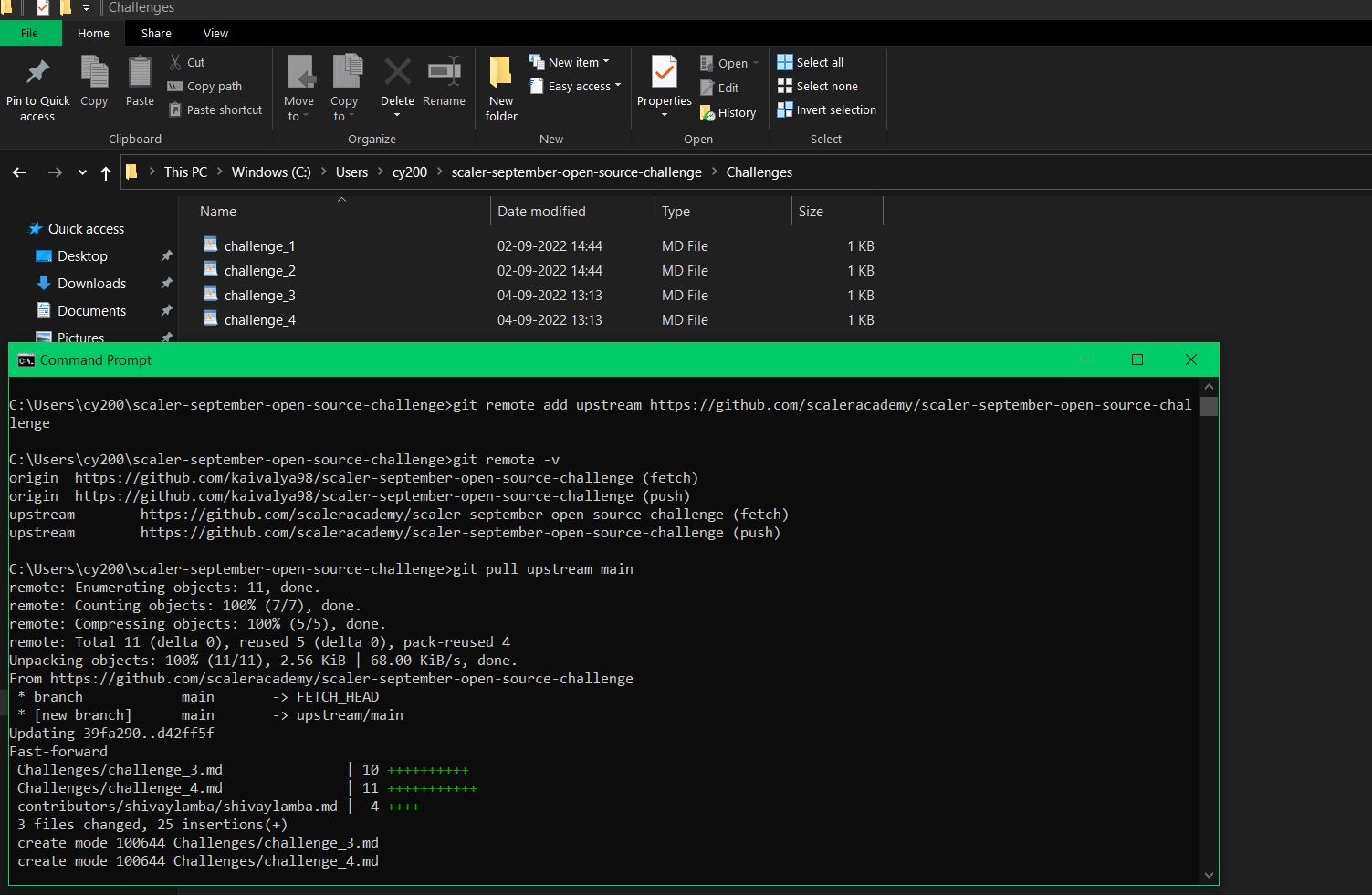Viewport: 1372px width, 895px height.
Task: Sort by the Type column header
Action: 676,211
